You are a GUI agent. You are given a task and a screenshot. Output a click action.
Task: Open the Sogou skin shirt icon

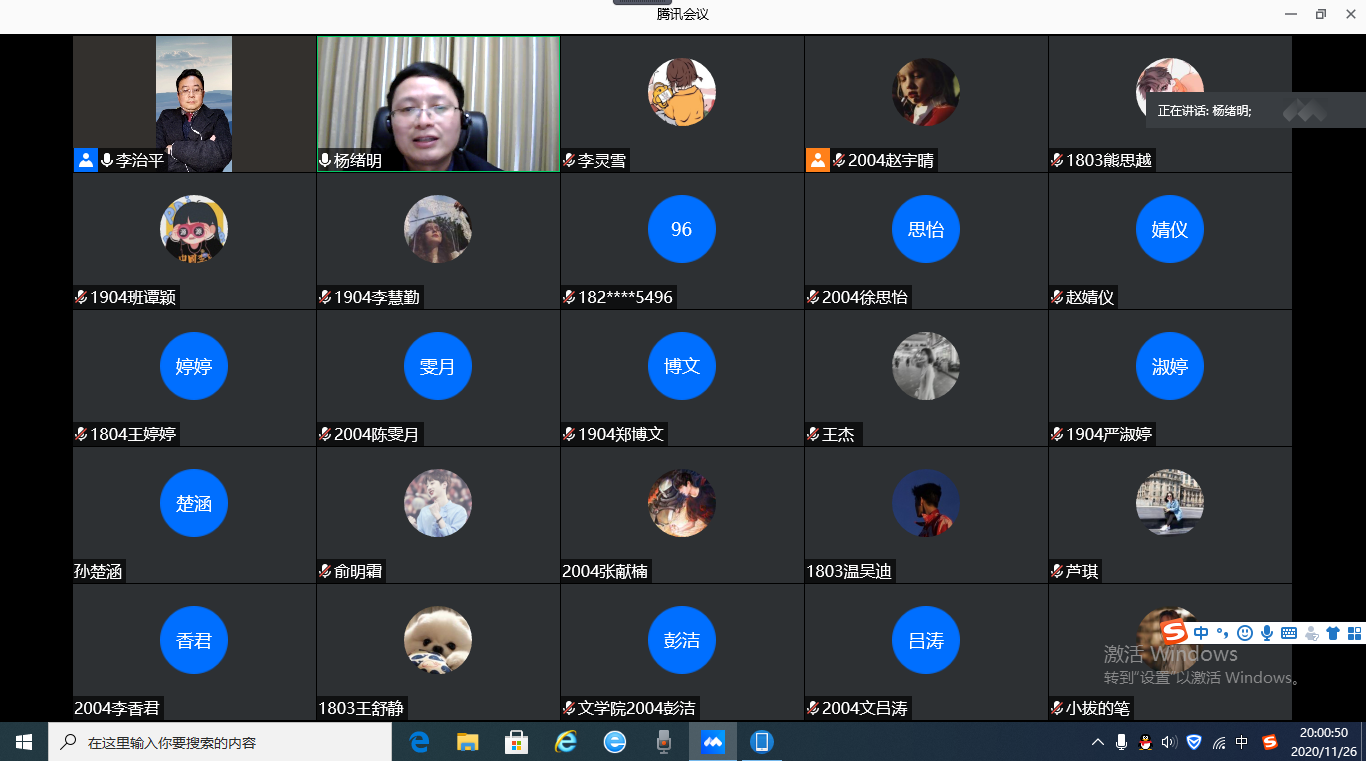[x=1332, y=633]
